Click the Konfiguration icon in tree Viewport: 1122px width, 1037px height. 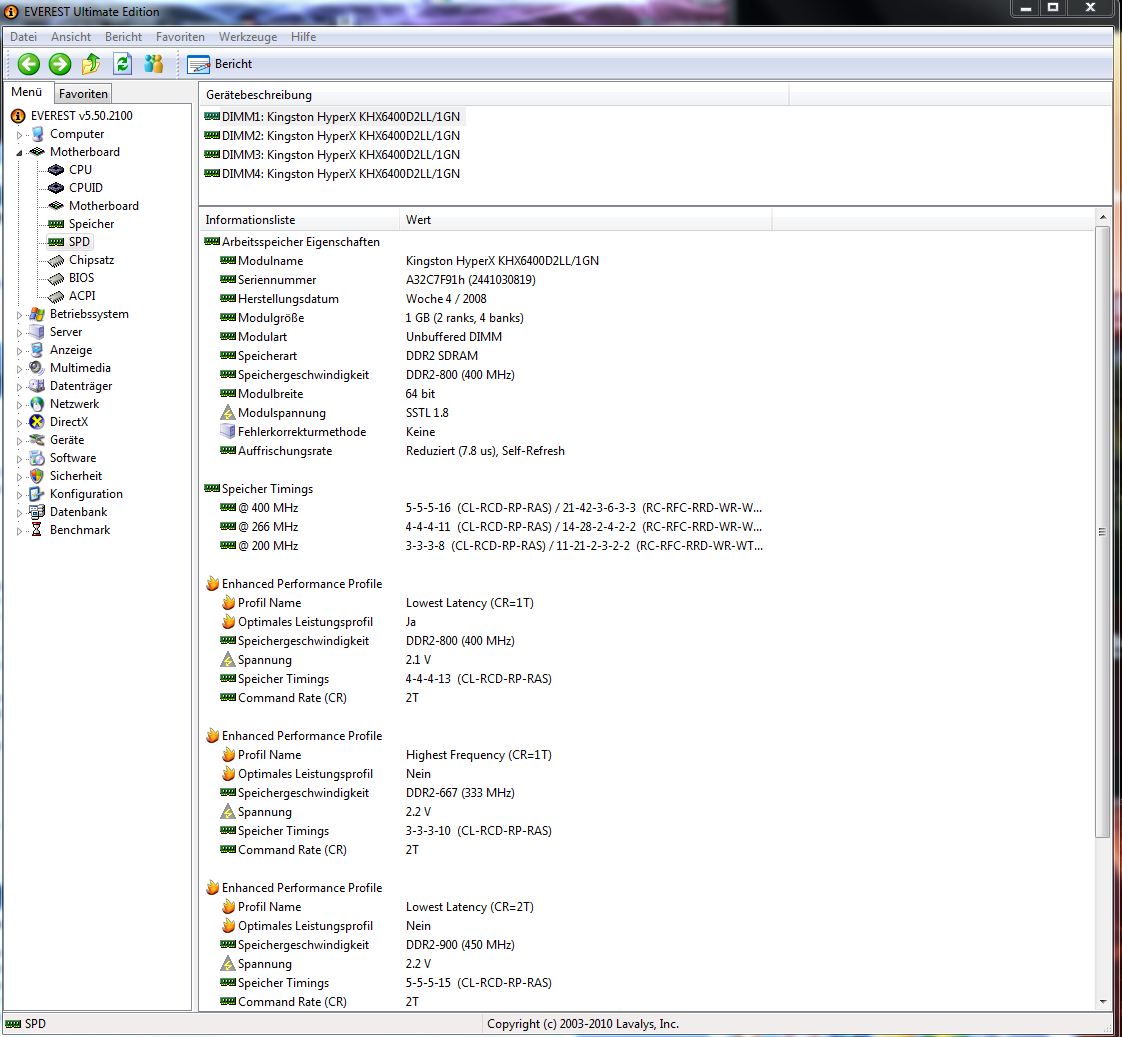tap(36, 494)
